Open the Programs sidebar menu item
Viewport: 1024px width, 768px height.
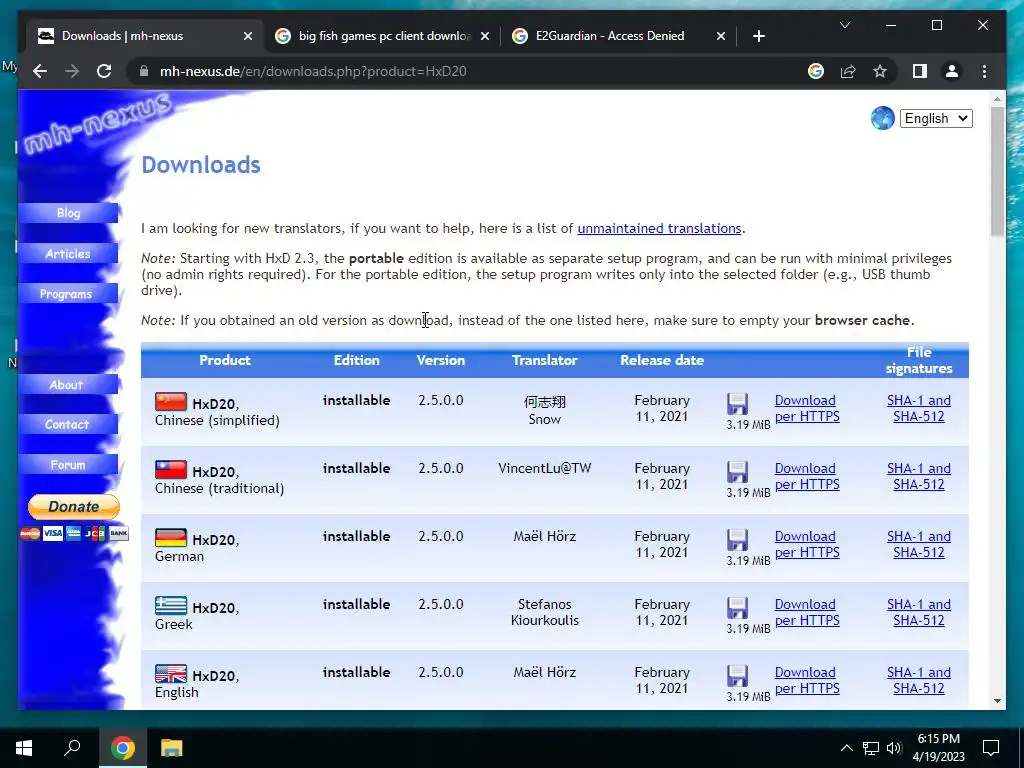click(68, 294)
